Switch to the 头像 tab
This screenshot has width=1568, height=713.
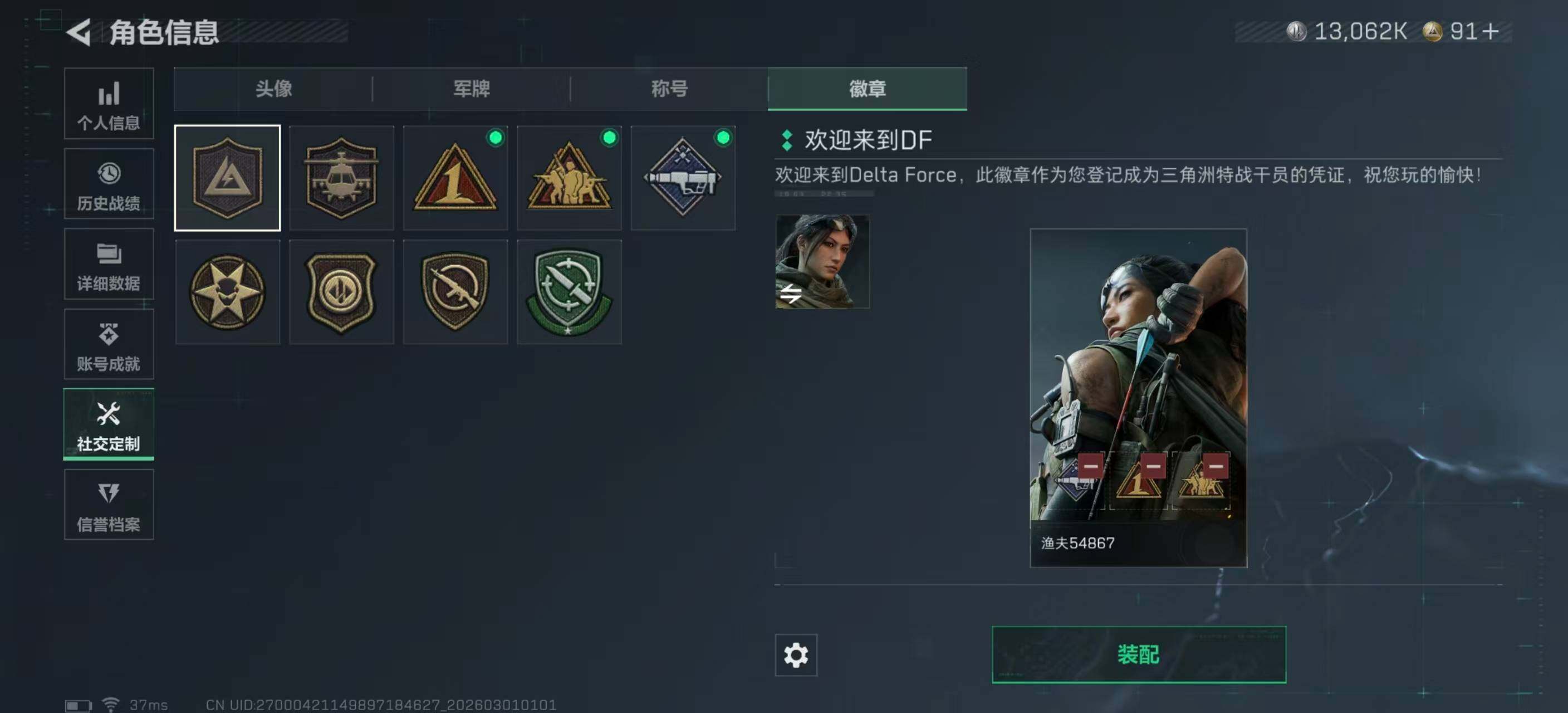click(273, 89)
